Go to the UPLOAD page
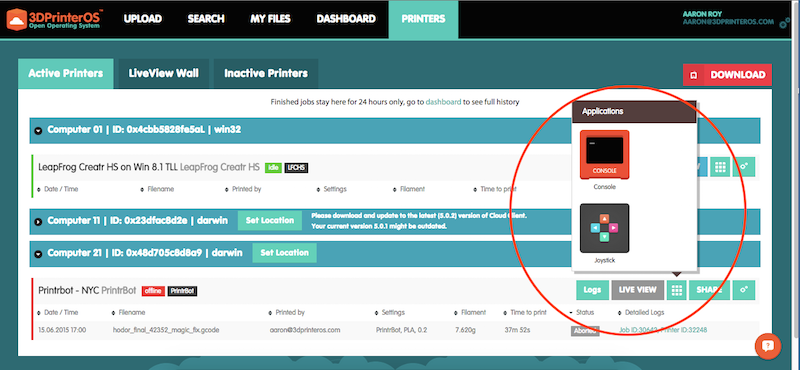Screen dimensions: 800x370 coord(143,19)
